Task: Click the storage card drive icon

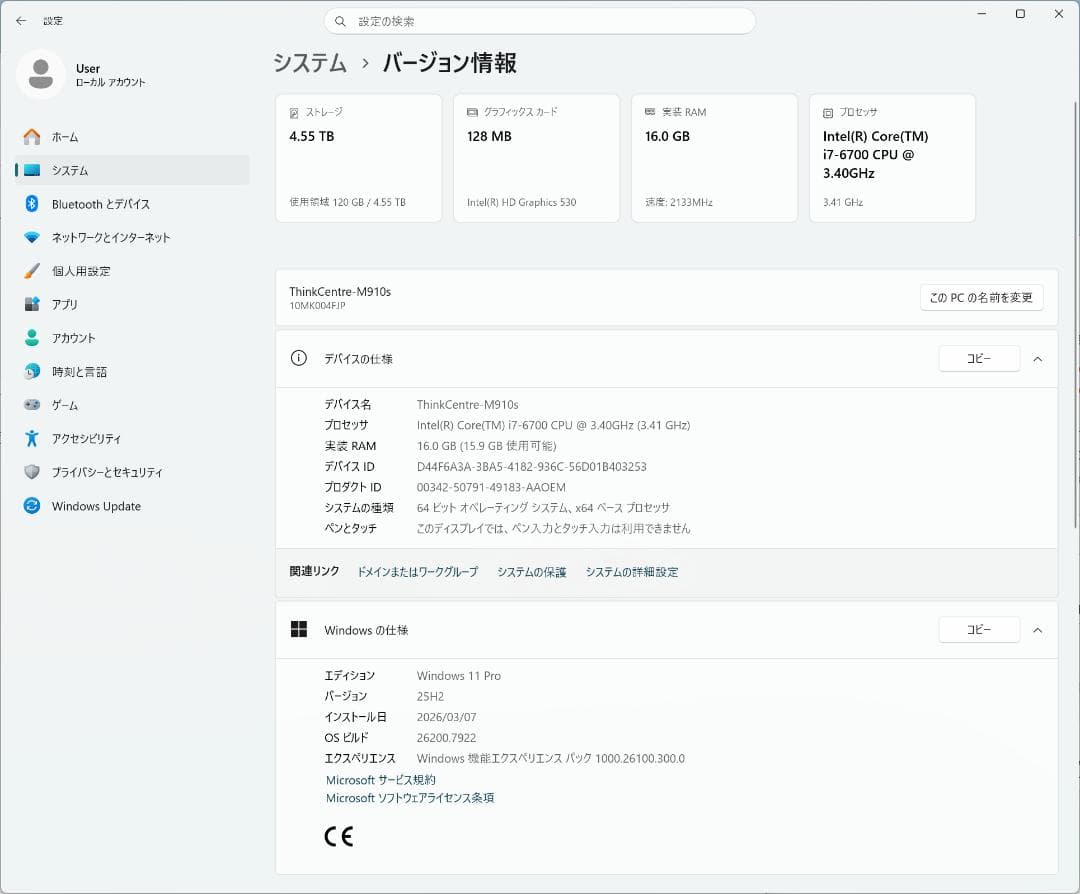Action: point(294,112)
